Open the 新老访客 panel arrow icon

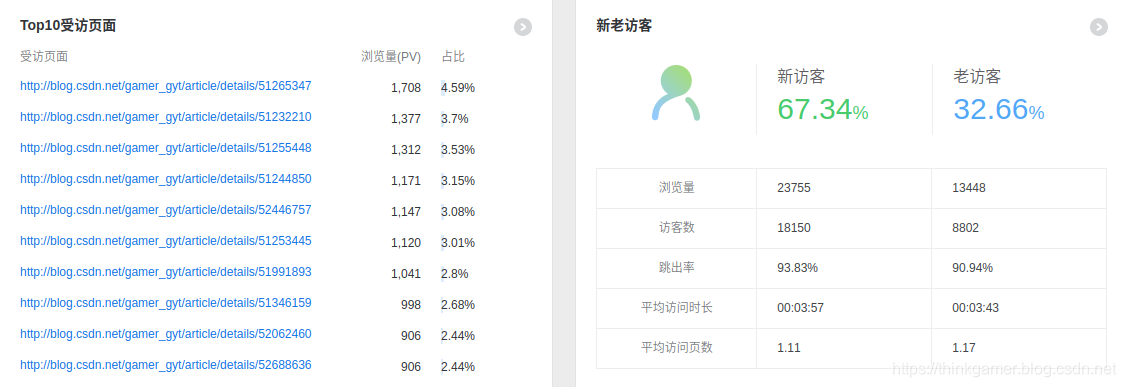tap(1099, 27)
